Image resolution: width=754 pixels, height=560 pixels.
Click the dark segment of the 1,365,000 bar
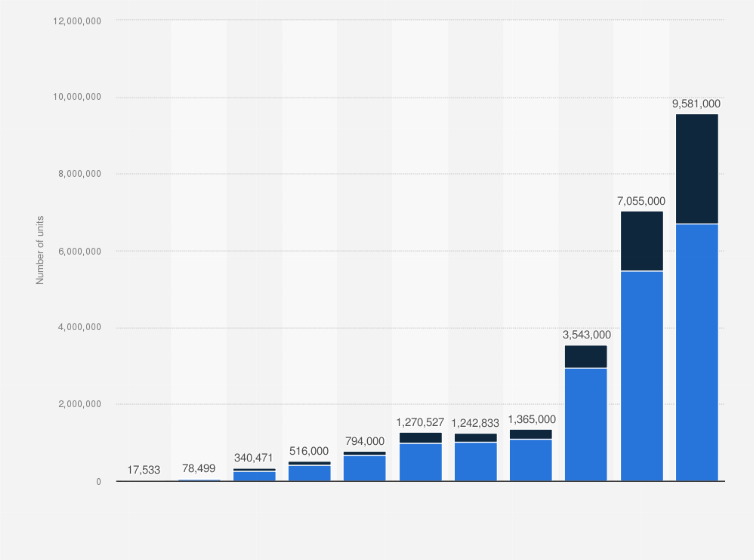point(531,435)
